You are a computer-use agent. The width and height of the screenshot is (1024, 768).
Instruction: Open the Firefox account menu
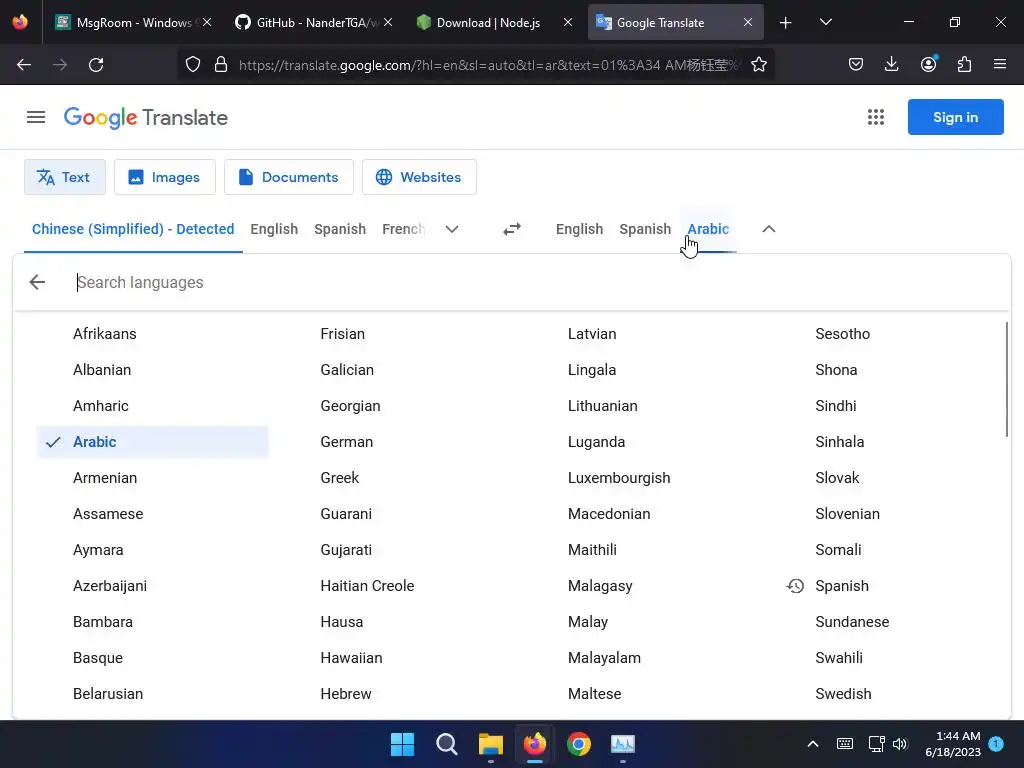(x=928, y=65)
